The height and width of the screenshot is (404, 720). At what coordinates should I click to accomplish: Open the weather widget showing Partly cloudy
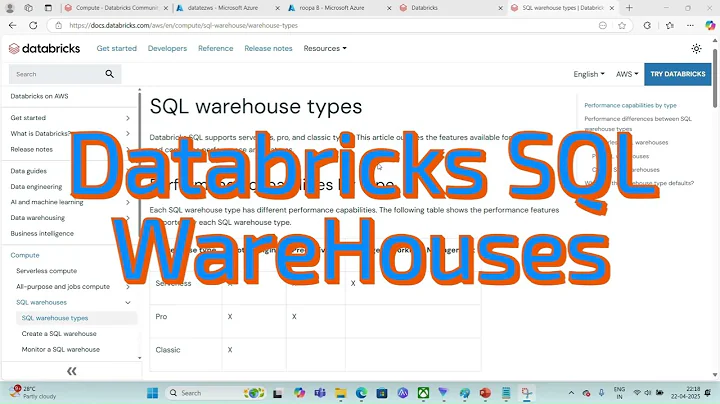click(x=32, y=393)
